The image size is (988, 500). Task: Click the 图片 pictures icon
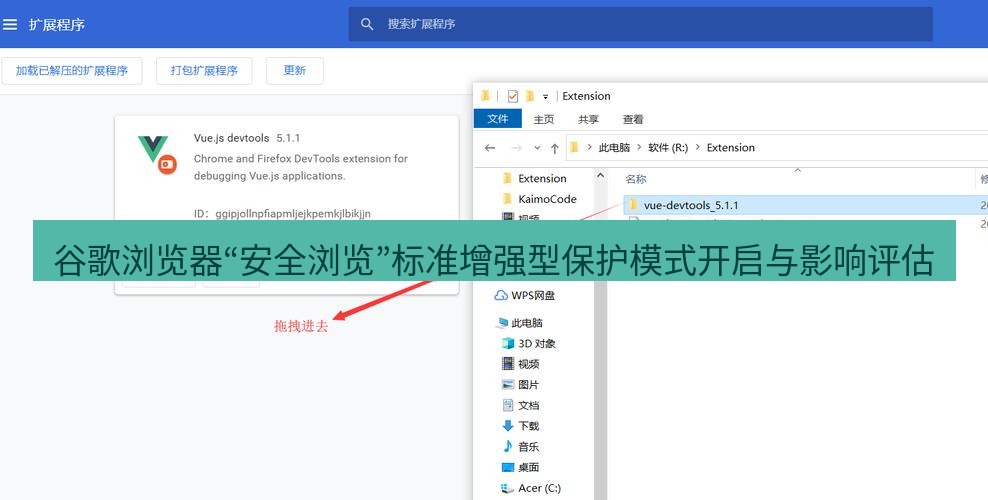[x=508, y=384]
